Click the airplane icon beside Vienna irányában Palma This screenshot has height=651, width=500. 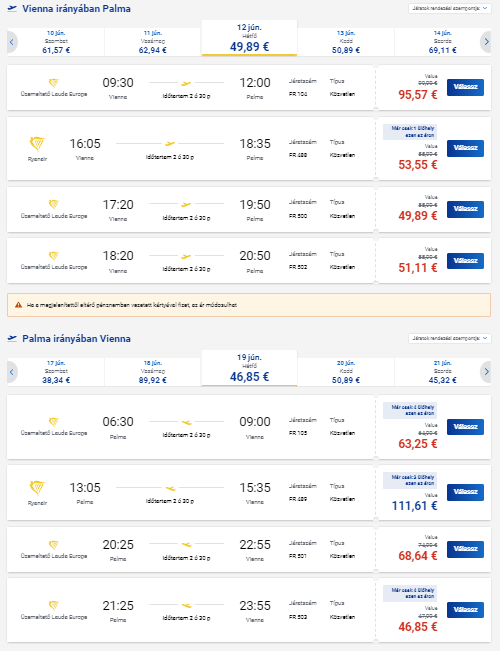click(x=12, y=8)
